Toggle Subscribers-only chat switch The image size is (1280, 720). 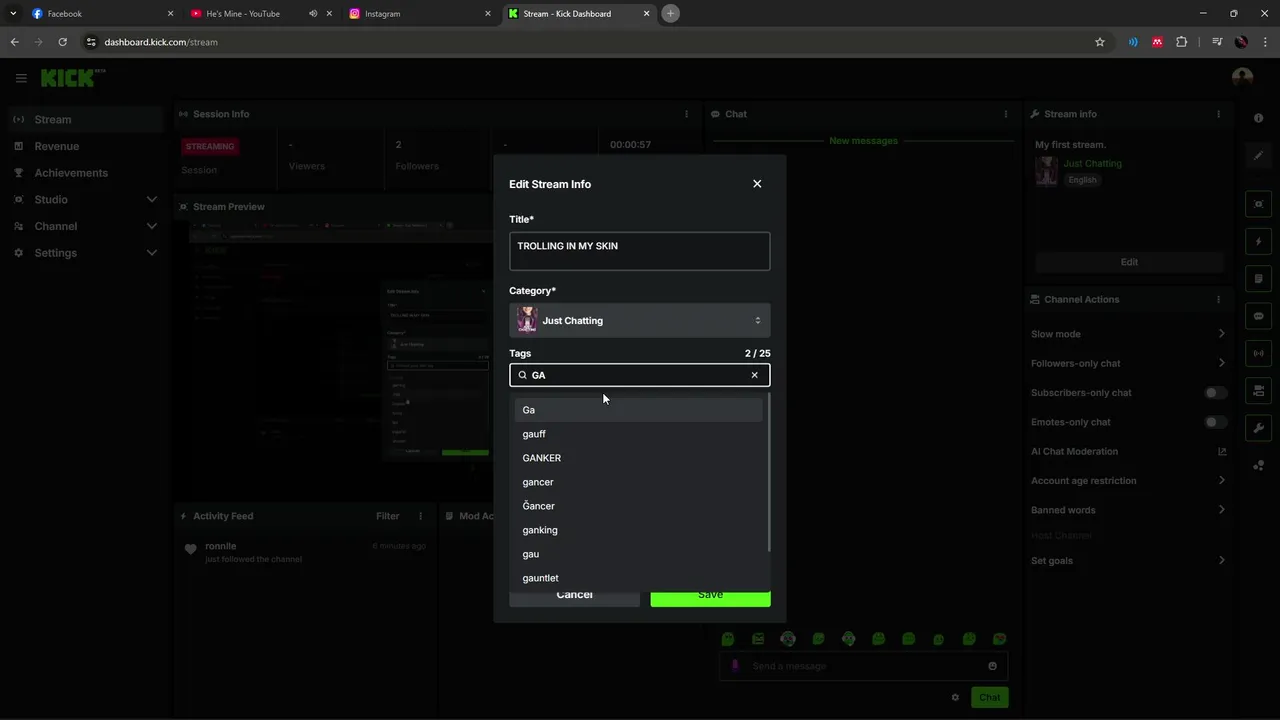(x=1215, y=393)
